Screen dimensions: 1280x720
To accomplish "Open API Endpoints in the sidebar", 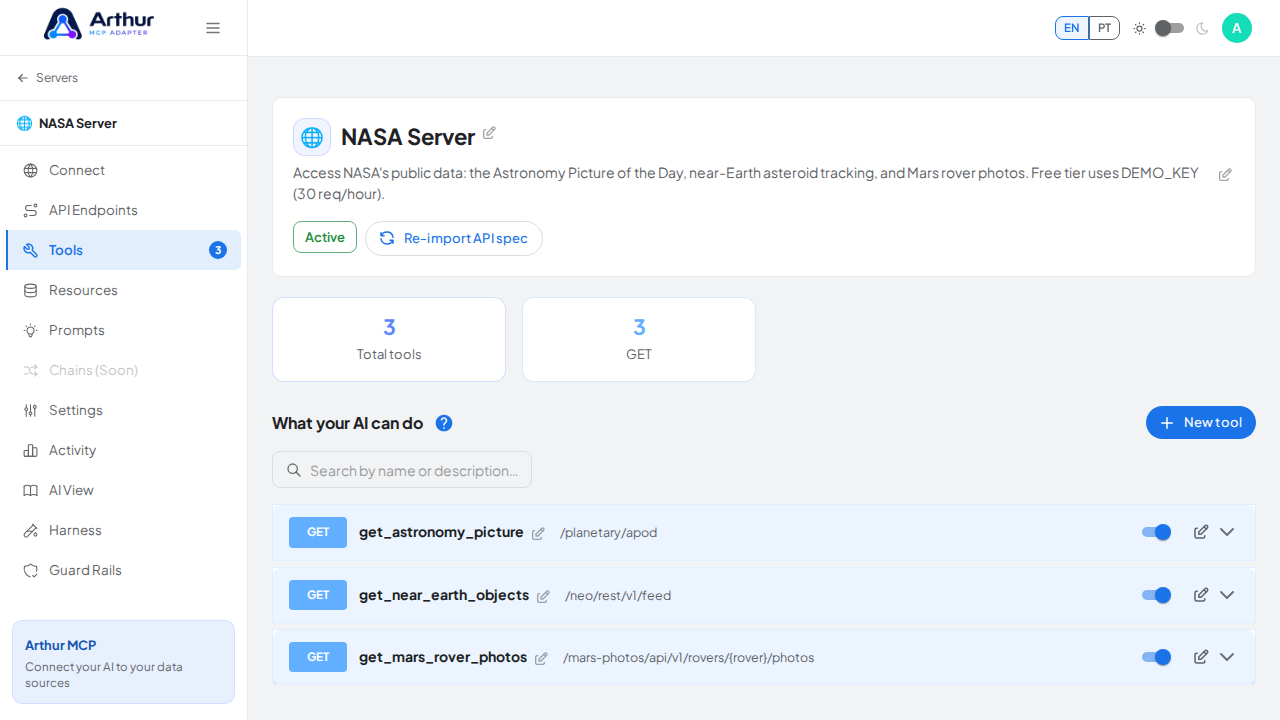I will pyautogui.click(x=123, y=210).
